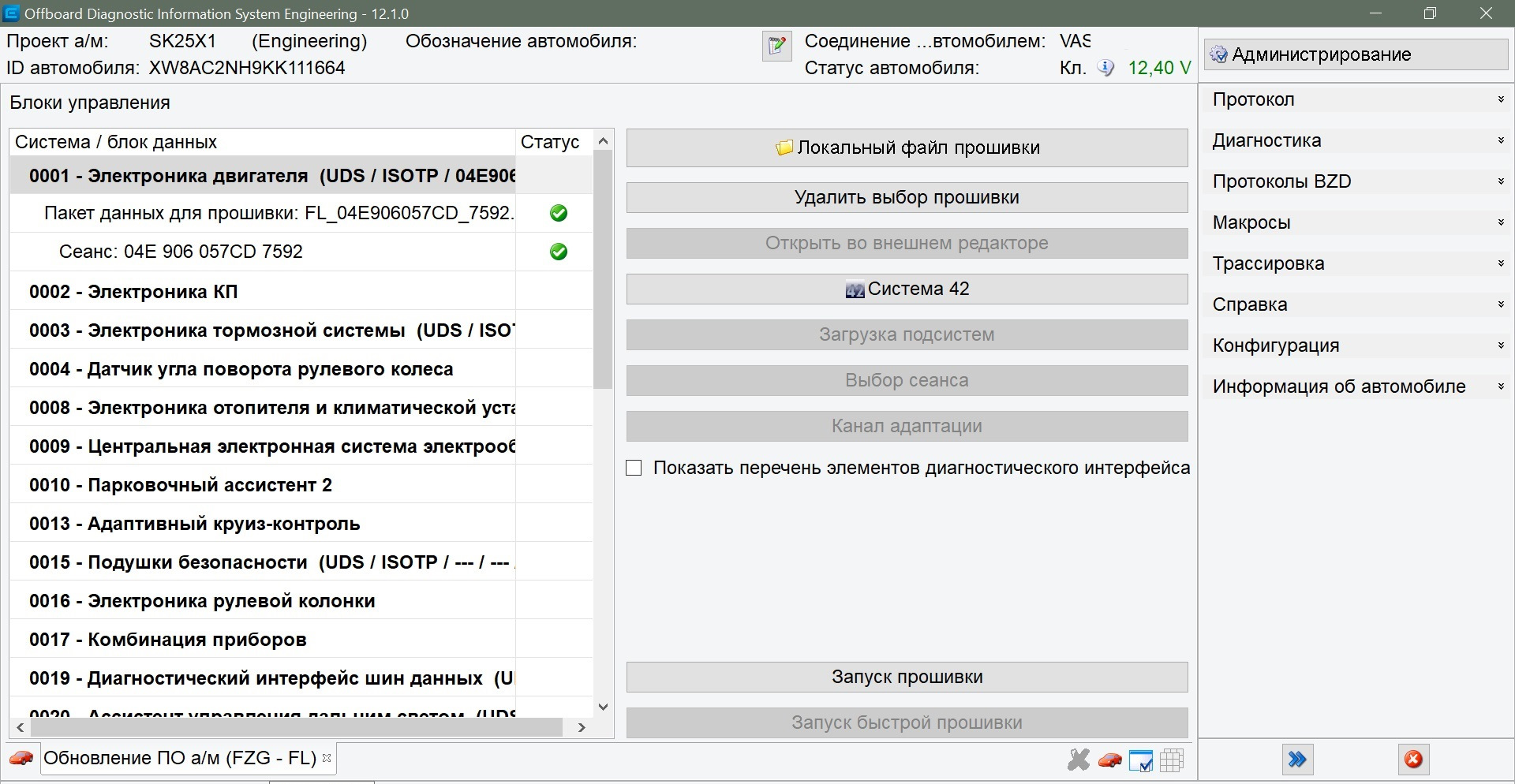Expand the Диагностика panel
The height and width of the screenshot is (784, 1515).
point(1355,141)
